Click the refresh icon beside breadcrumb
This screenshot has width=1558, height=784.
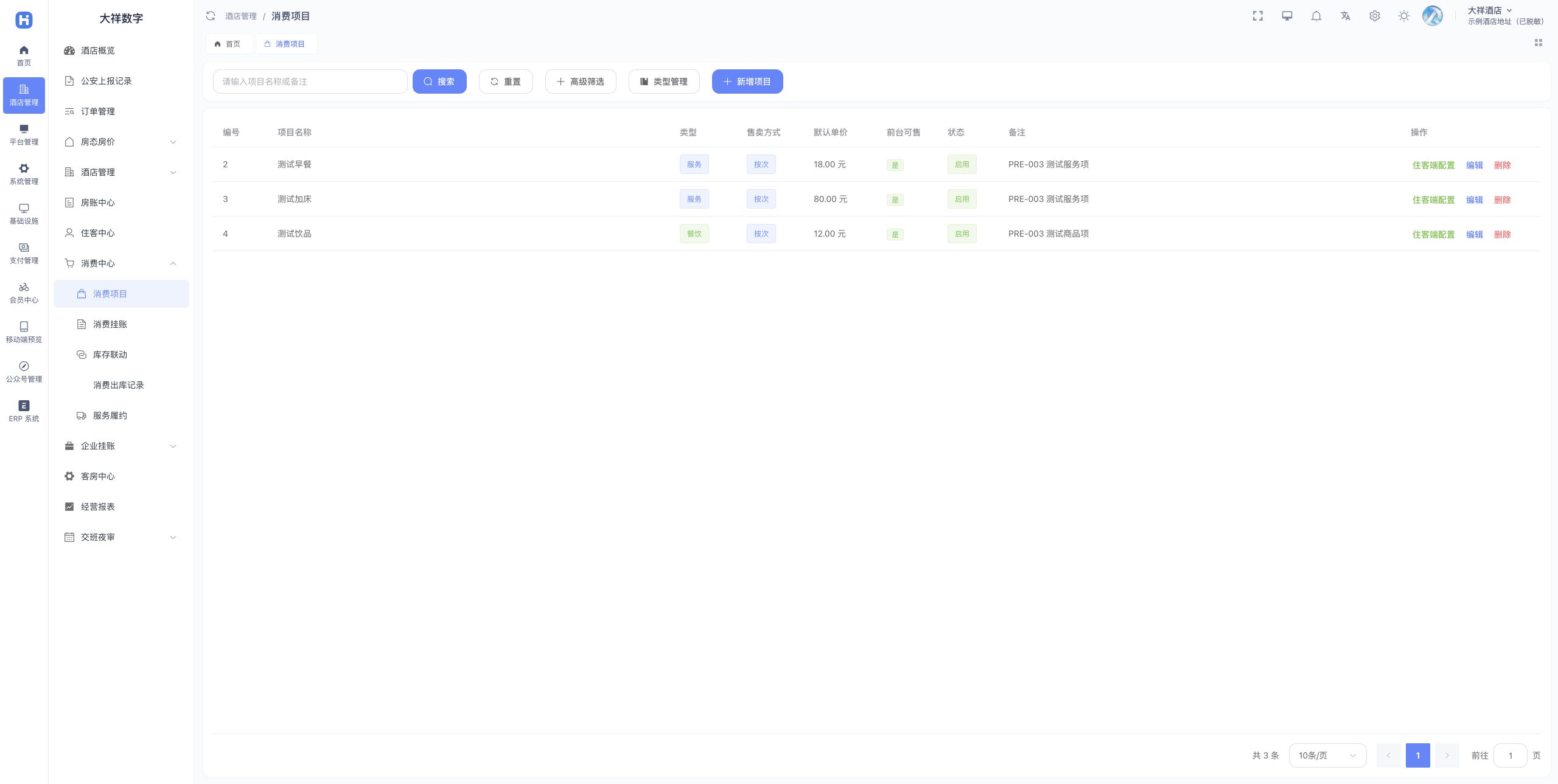coord(211,16)
